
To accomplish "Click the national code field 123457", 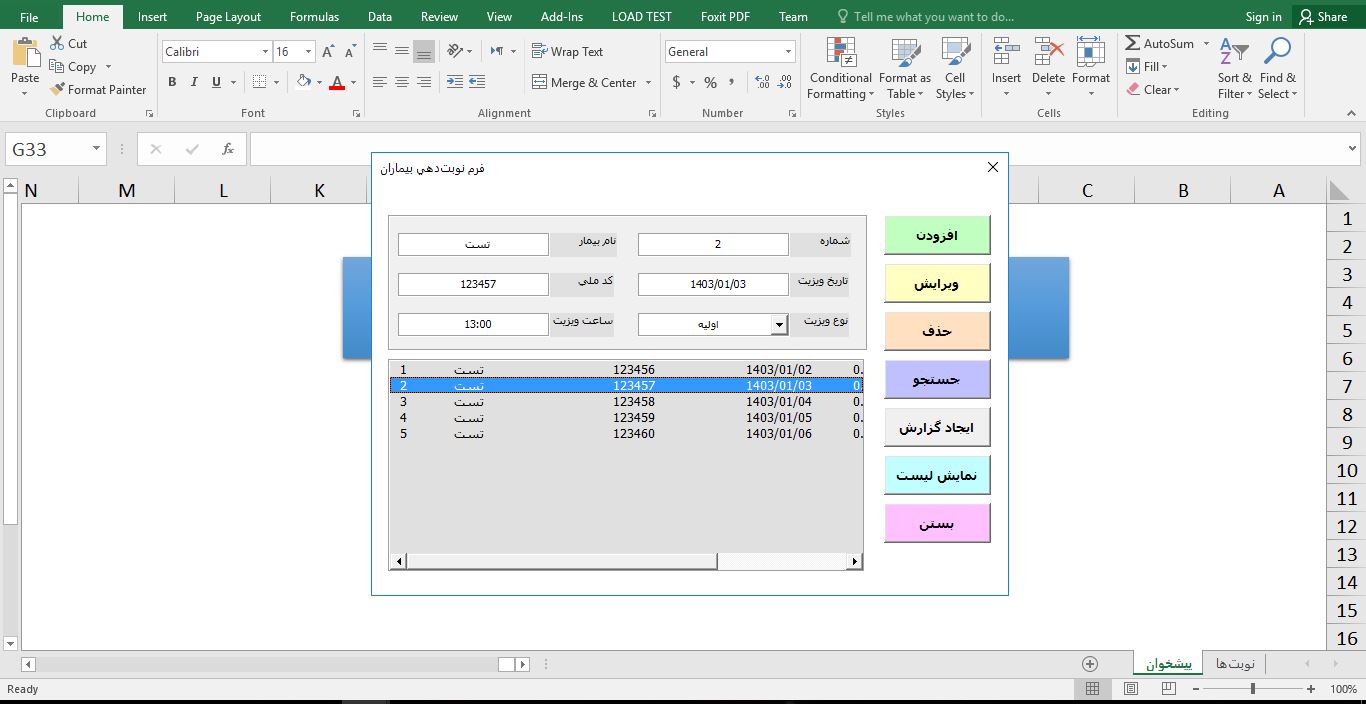I will [473, 284].
